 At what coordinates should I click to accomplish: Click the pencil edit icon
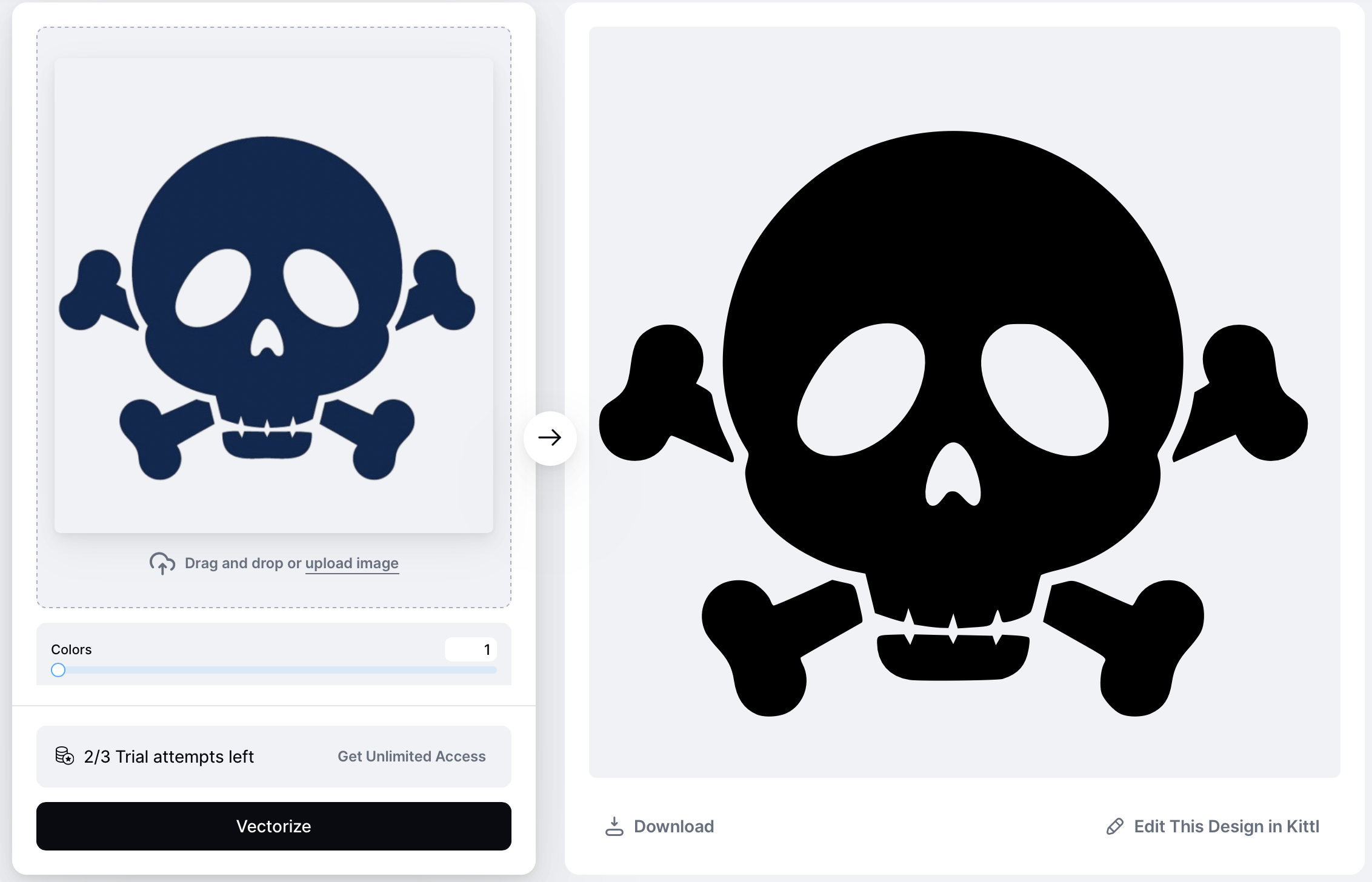pos(1114,826)
